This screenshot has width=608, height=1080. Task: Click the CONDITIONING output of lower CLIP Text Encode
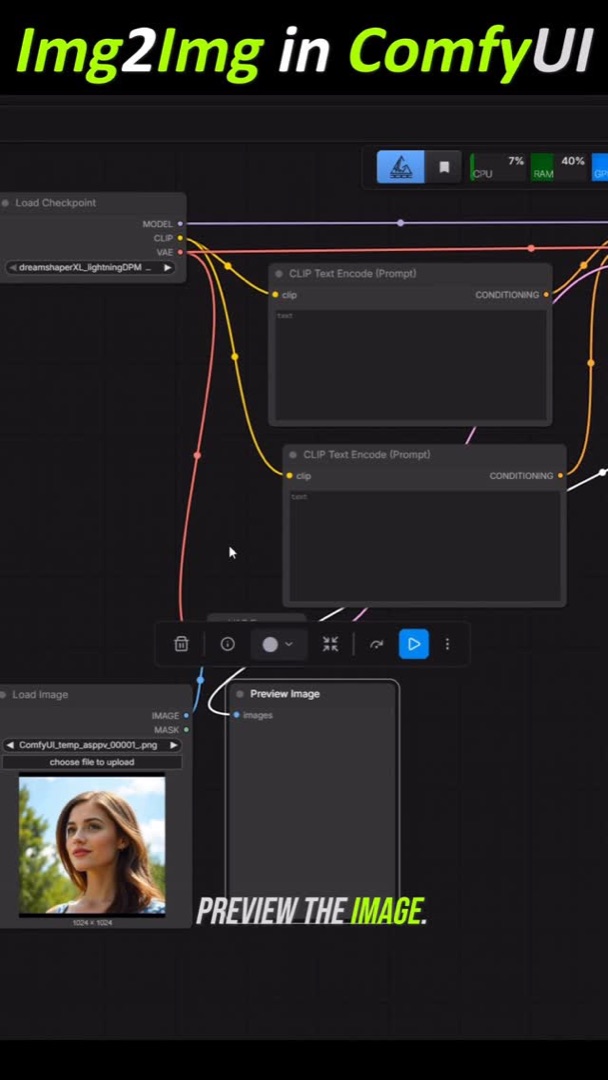560,476
